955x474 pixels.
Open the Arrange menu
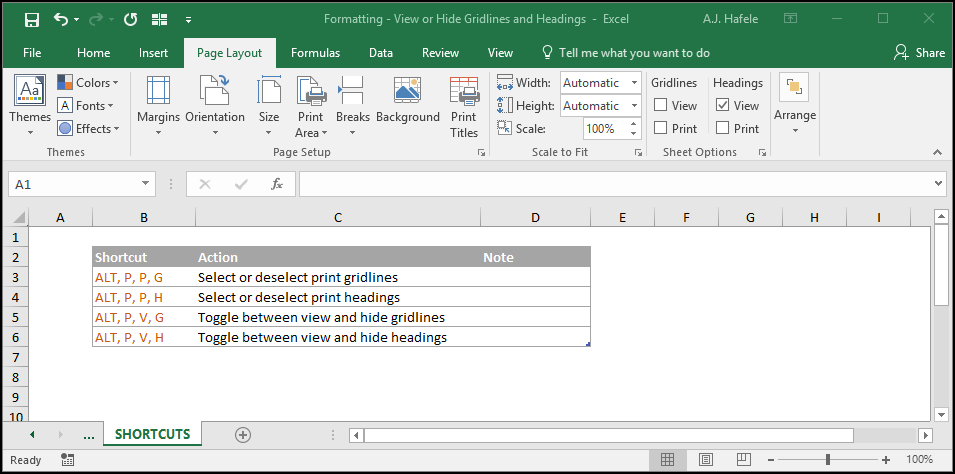[795, 104]
